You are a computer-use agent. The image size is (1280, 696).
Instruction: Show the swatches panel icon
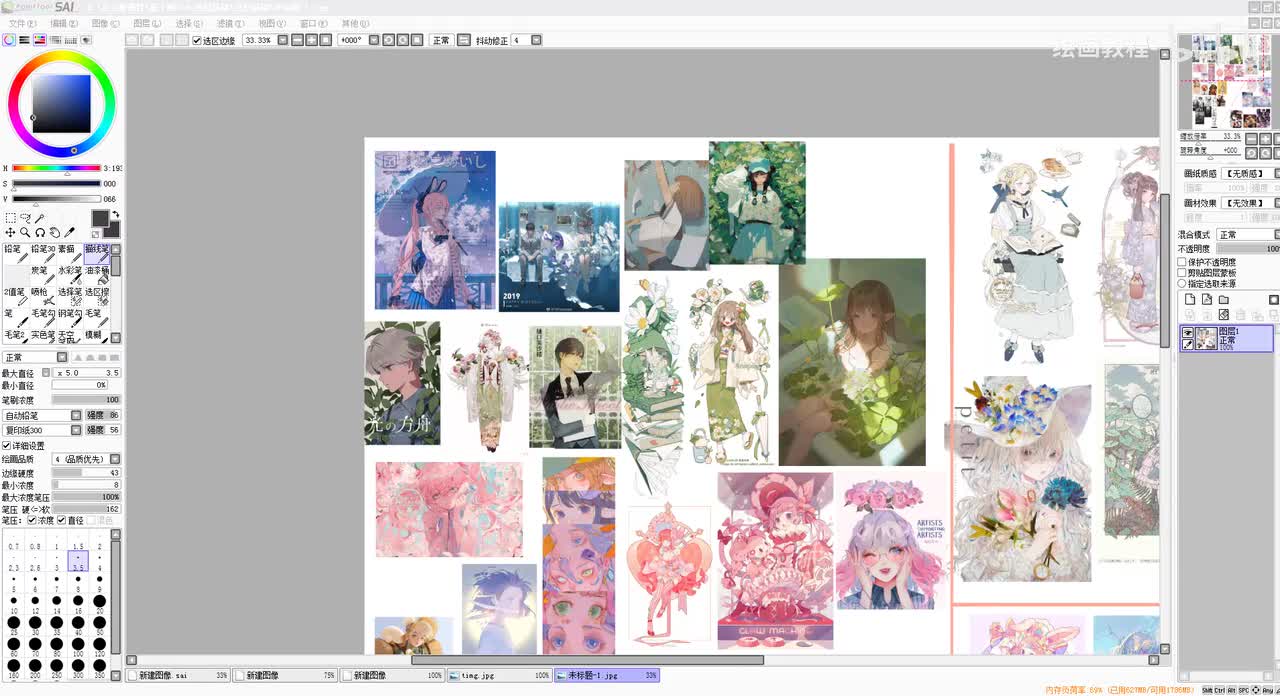71,40
